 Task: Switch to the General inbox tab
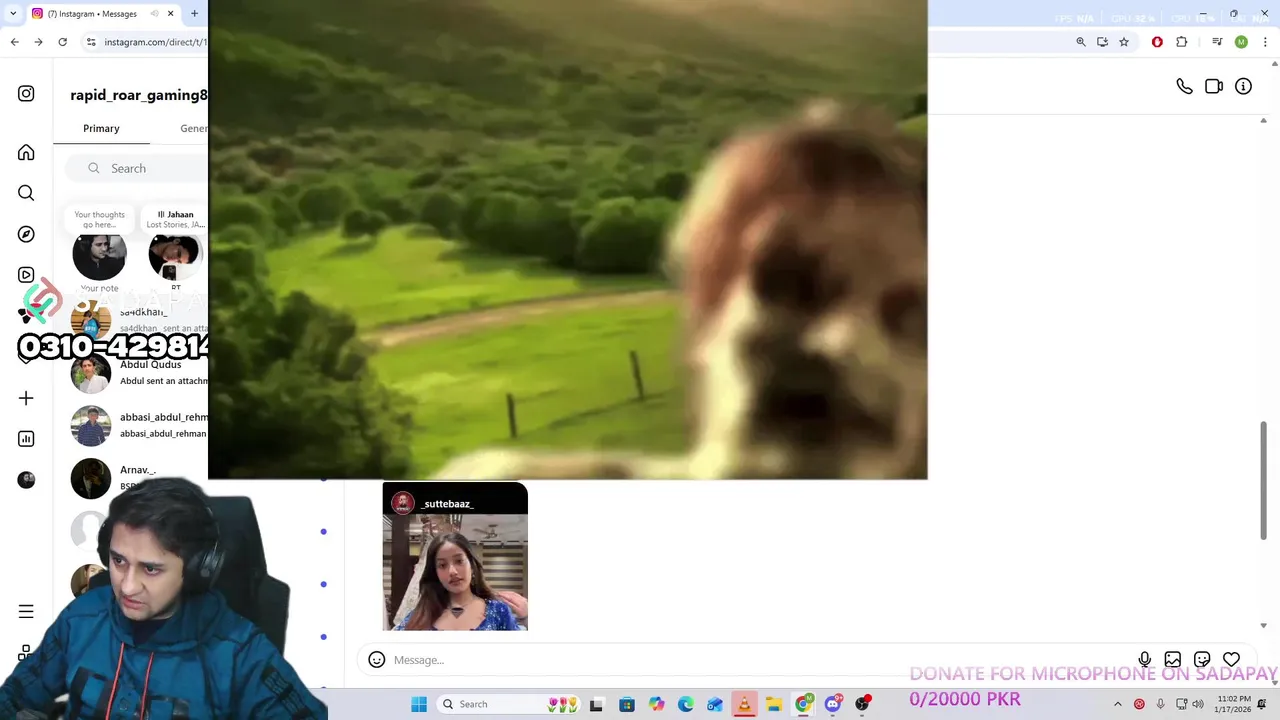[x=193, y=128]
